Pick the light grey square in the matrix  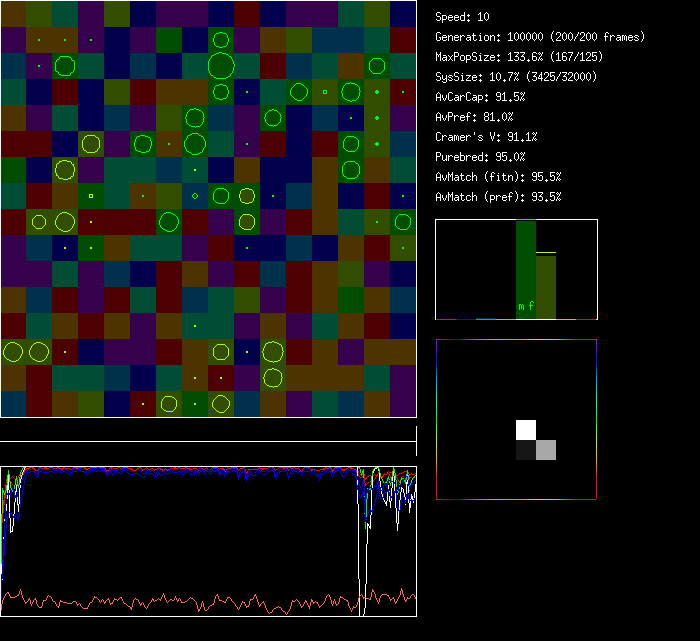click(x=546, y=450)
